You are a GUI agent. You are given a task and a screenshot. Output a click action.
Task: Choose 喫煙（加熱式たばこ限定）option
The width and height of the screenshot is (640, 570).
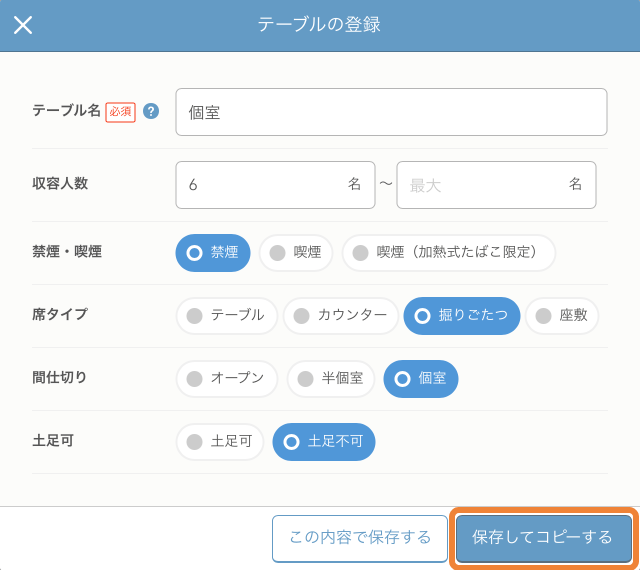(x=448, y=253)
